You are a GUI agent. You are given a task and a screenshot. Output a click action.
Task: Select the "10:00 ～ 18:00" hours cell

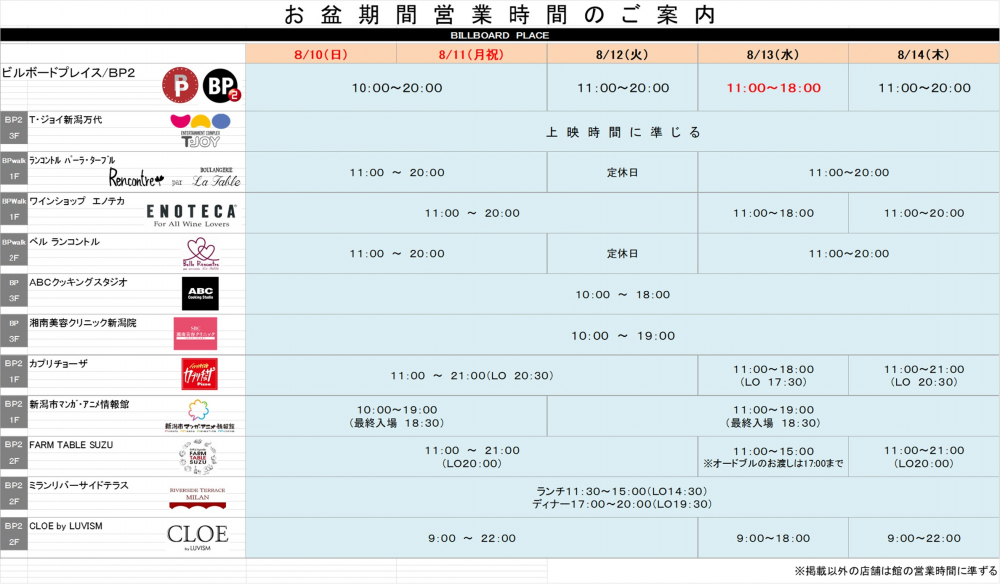622,295
